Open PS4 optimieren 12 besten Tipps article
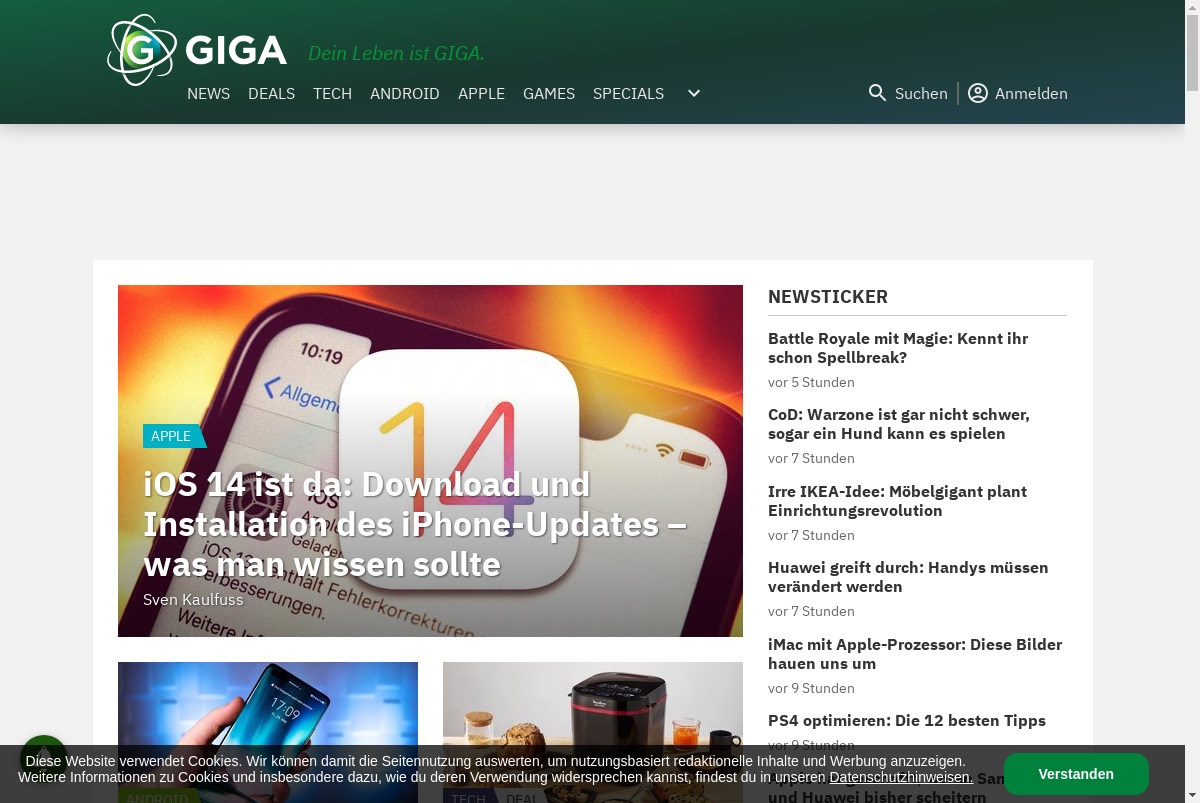The image size is (1200, 803). click(907, 720)
